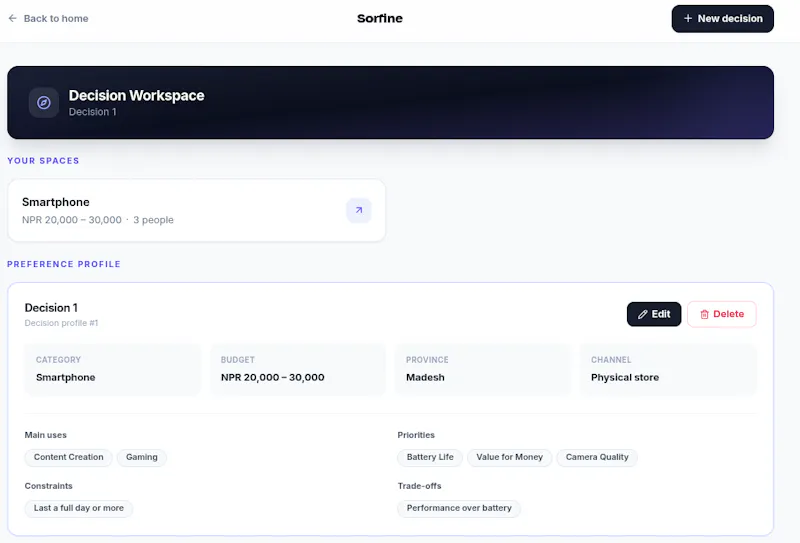800x543 pixels.
Task: Select the Category Smartphone box
Action: click(x=112, y=369)
